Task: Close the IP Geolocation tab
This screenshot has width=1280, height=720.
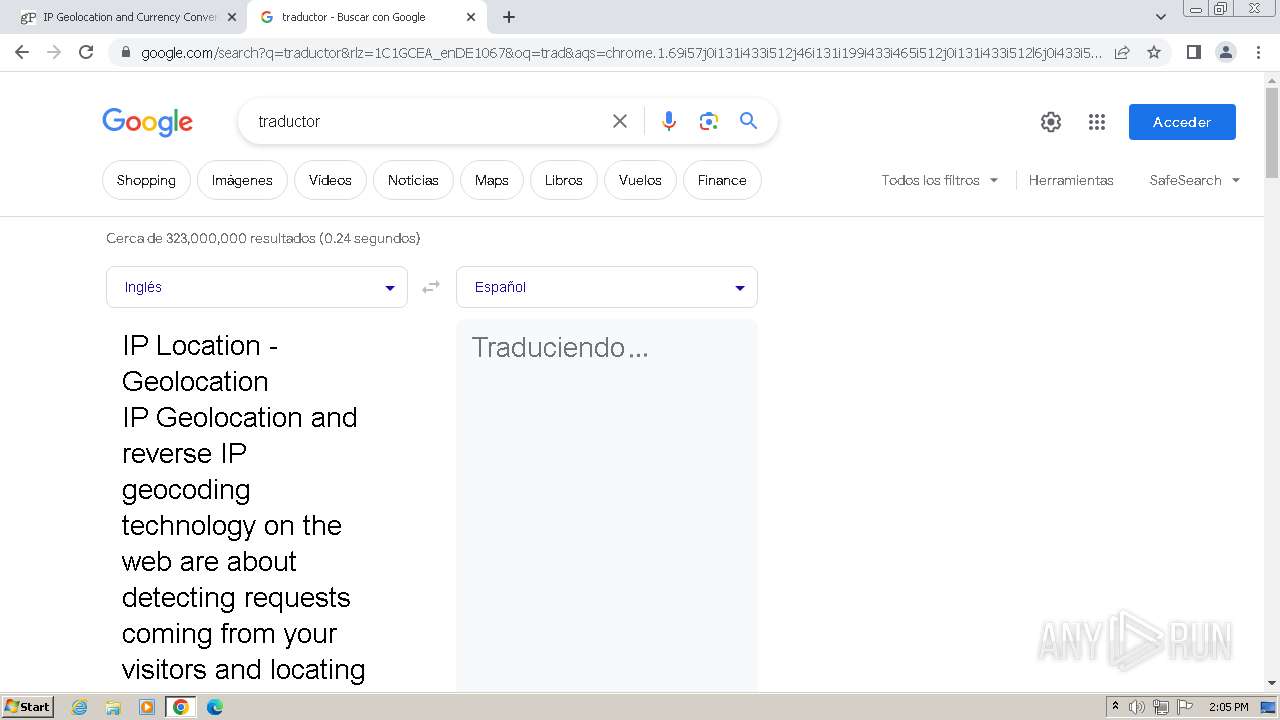Action: 231,17
